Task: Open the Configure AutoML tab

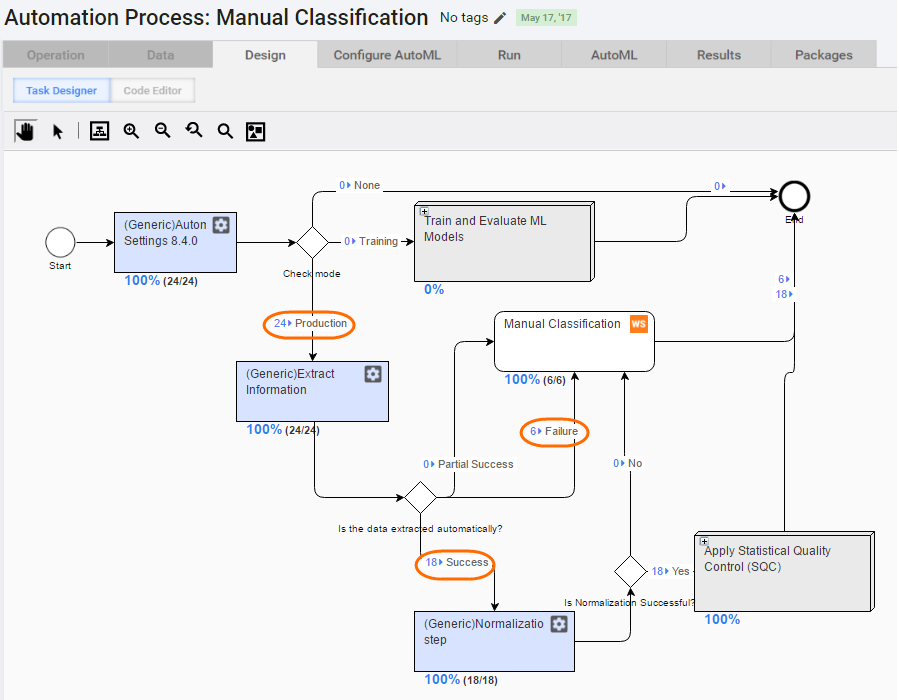Action: click(387, 55)
